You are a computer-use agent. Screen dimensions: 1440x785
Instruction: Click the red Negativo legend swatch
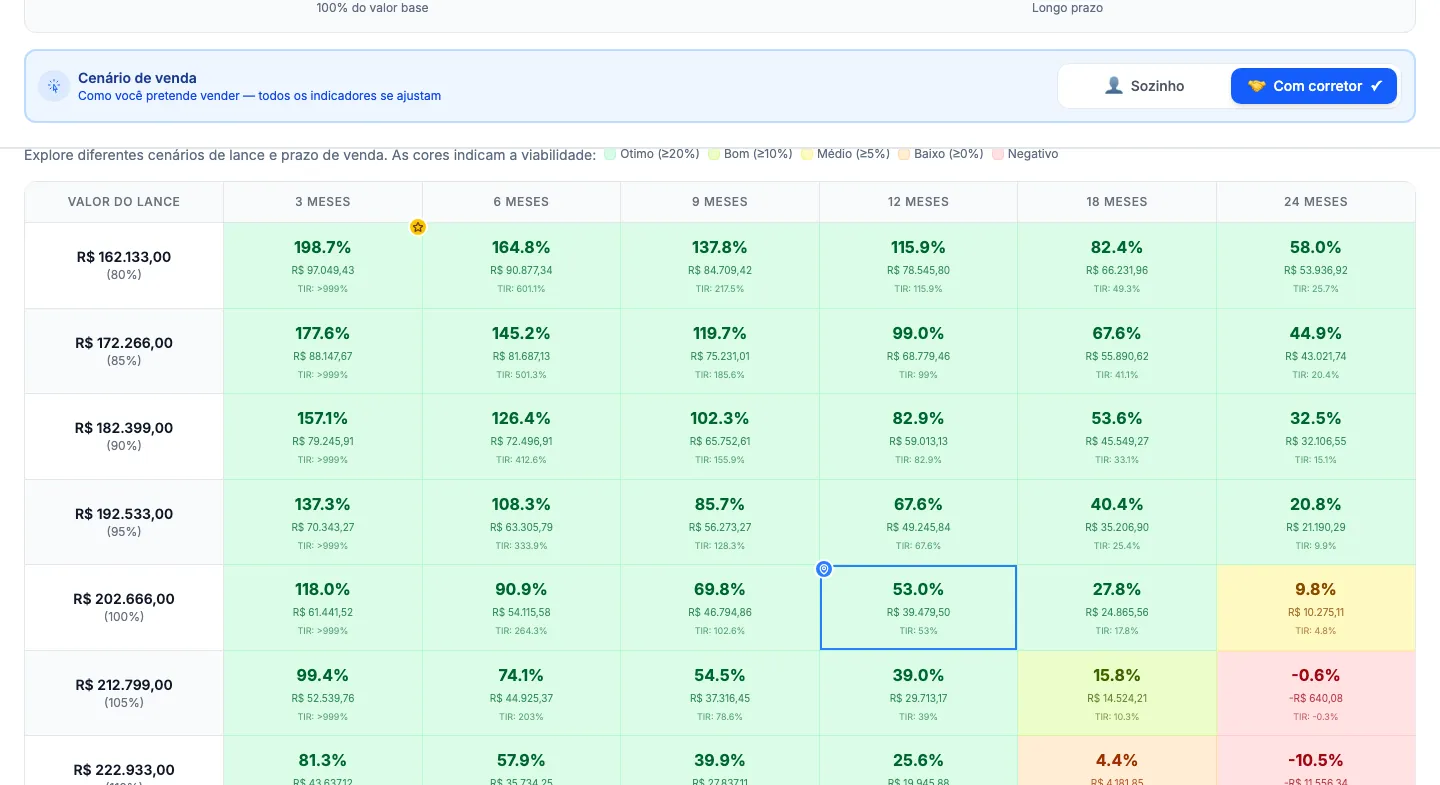[x=997, y=154]
